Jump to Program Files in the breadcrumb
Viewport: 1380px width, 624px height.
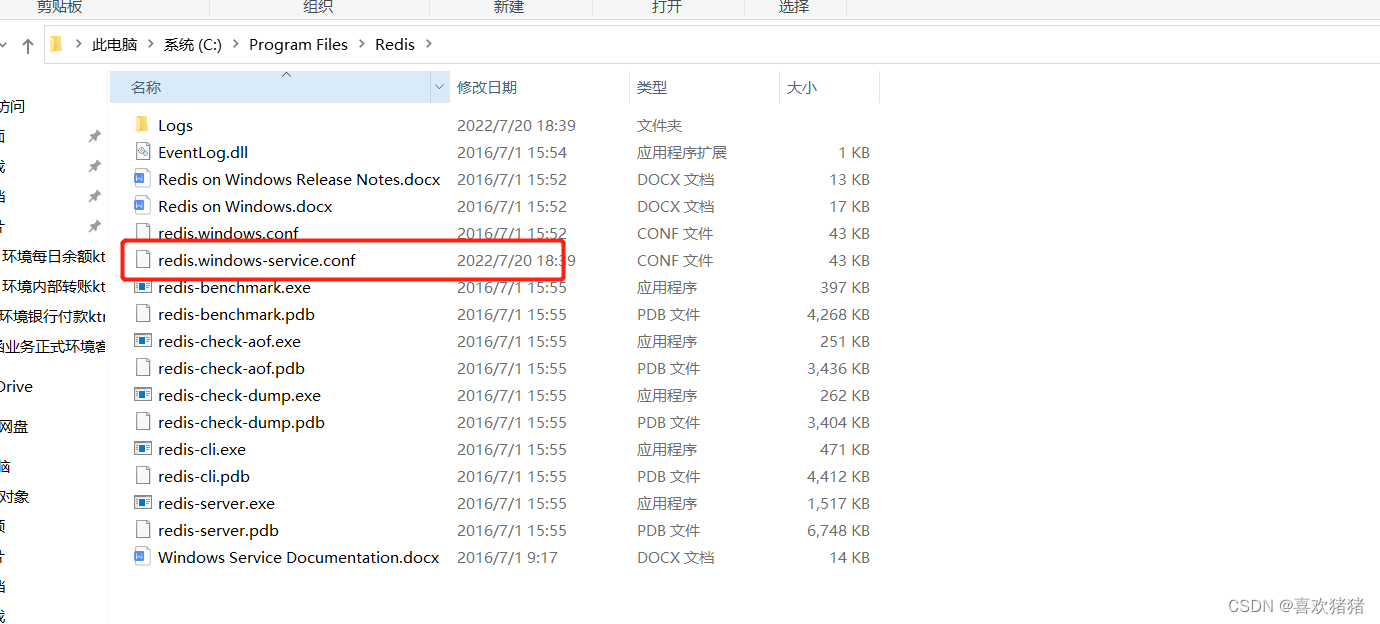(x=299, y=45)
